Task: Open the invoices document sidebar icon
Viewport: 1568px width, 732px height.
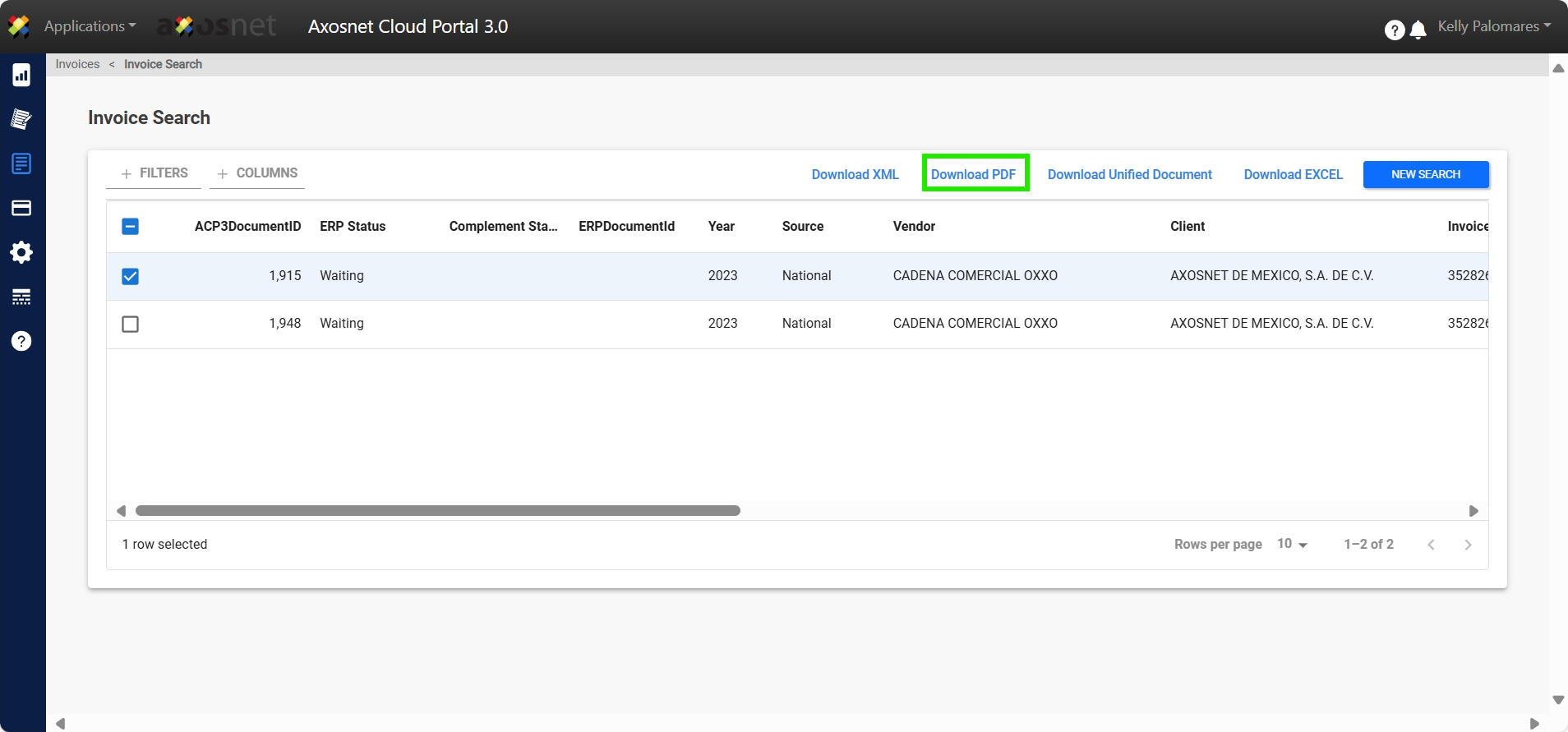Action: click(21, 163)
